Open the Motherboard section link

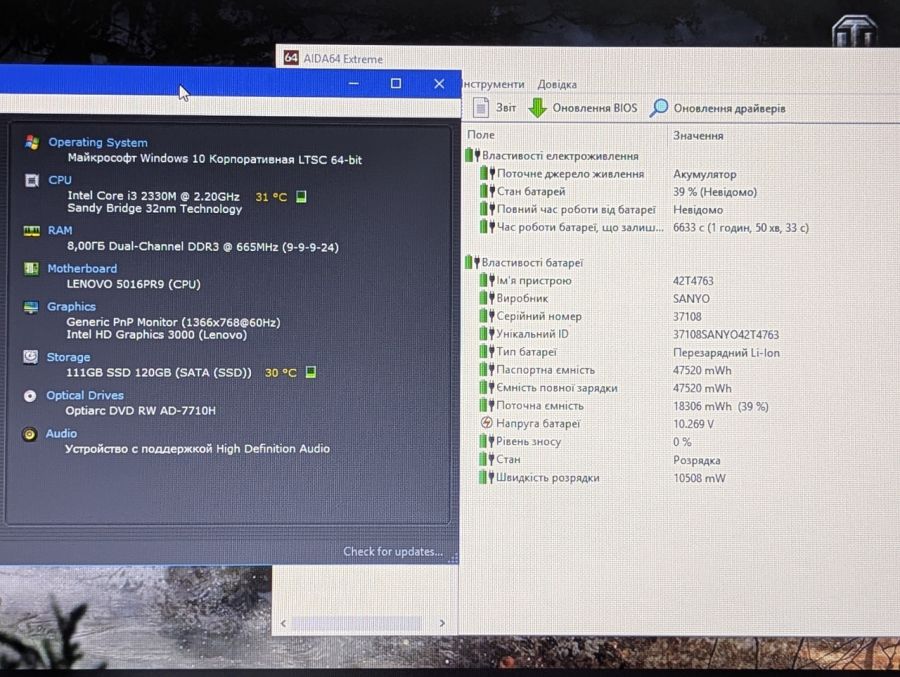tap(82, 268)
